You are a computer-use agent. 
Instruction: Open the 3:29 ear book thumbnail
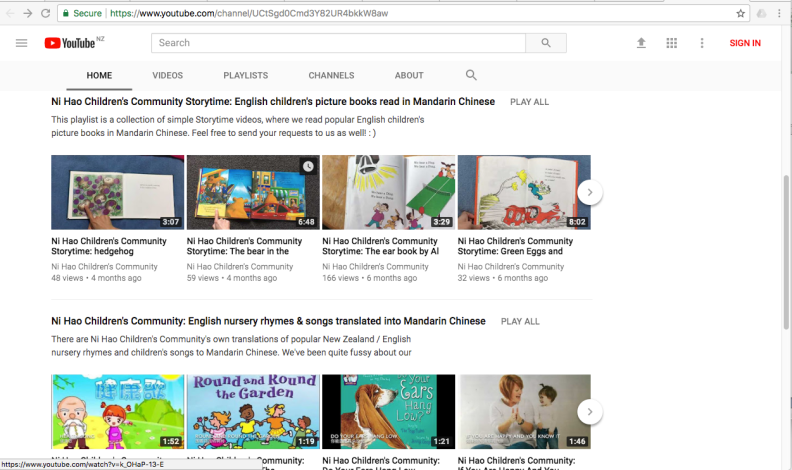coord(388,192)
